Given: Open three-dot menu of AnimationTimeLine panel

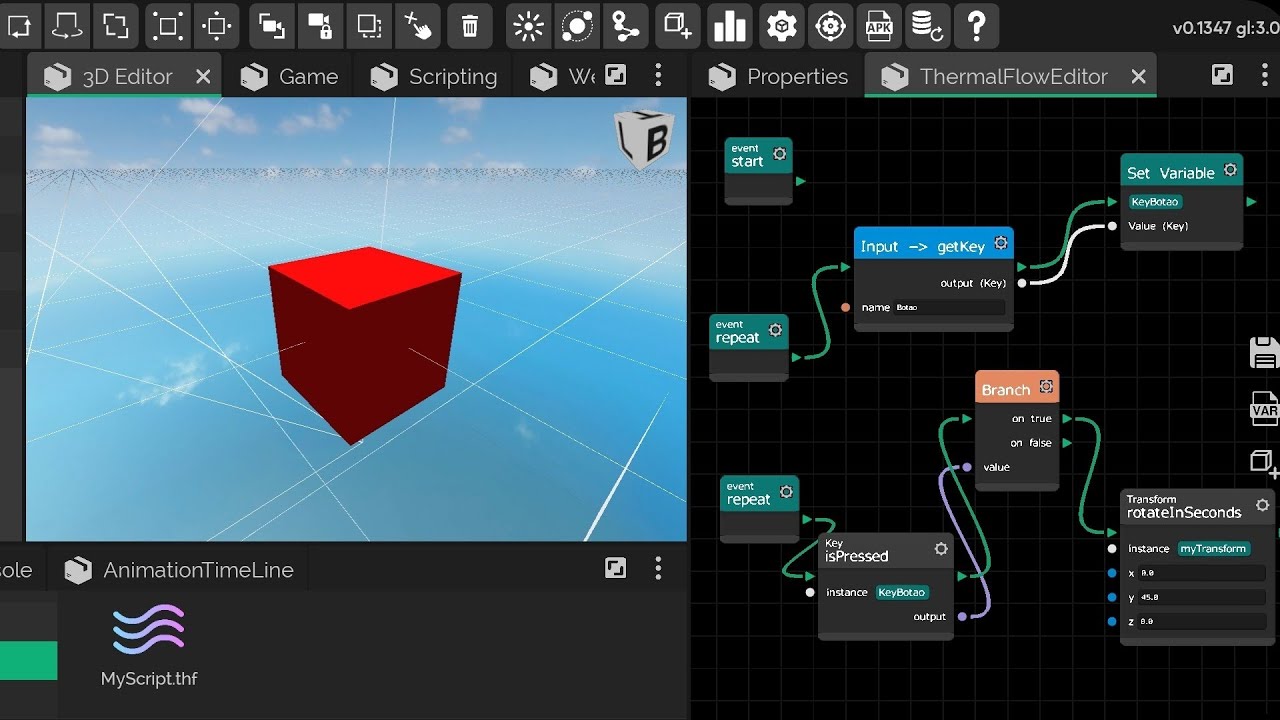Looking at the screenshot, I should pyautogui.click(x=658, y=569).
